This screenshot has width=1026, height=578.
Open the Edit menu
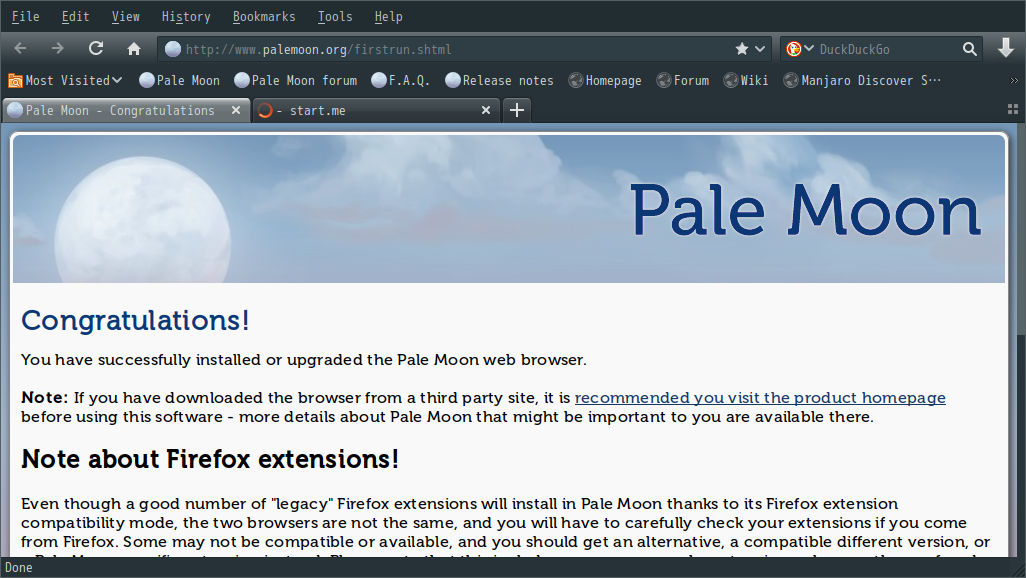75,16
